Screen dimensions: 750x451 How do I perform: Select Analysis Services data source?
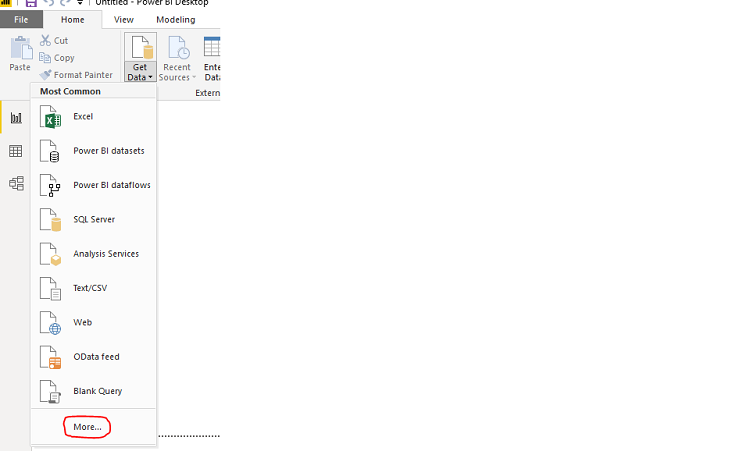94,254
